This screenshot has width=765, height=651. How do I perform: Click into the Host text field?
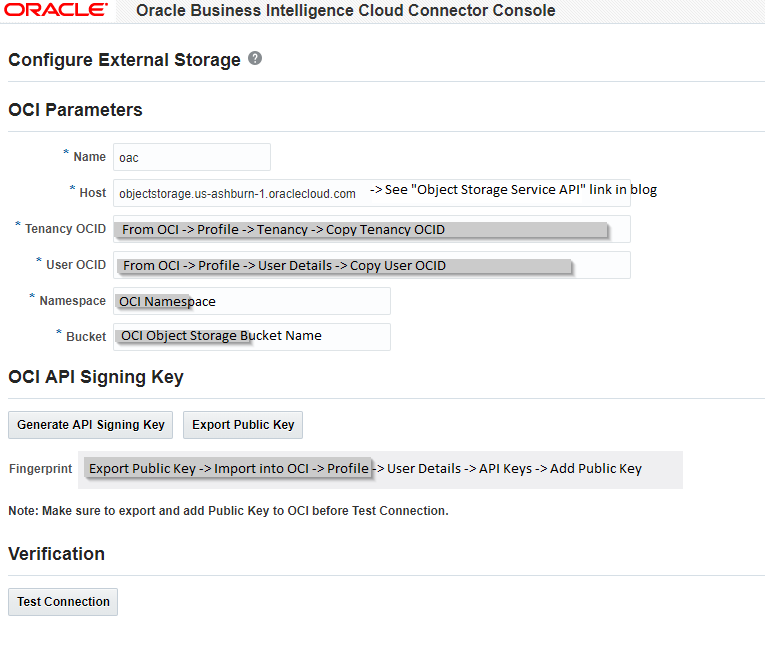click(240, 193)
